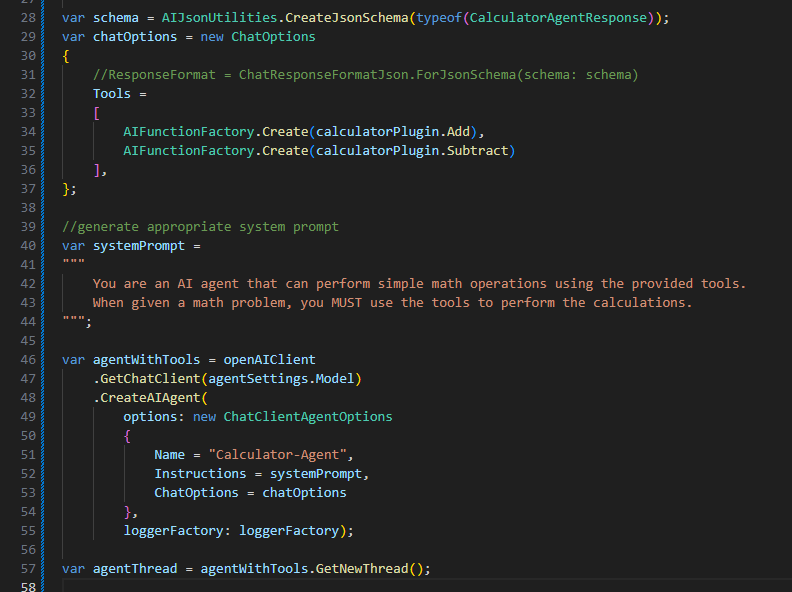Click the 'When given a math problem' line
The image size is (792, 592).
392,303
